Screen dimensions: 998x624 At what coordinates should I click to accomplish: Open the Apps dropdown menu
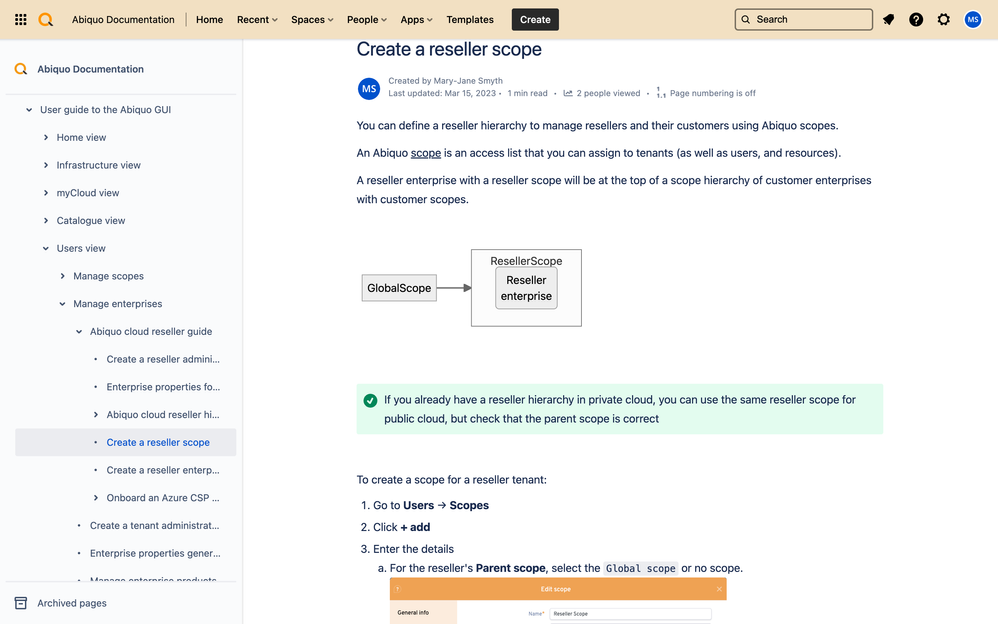(416, 20)
